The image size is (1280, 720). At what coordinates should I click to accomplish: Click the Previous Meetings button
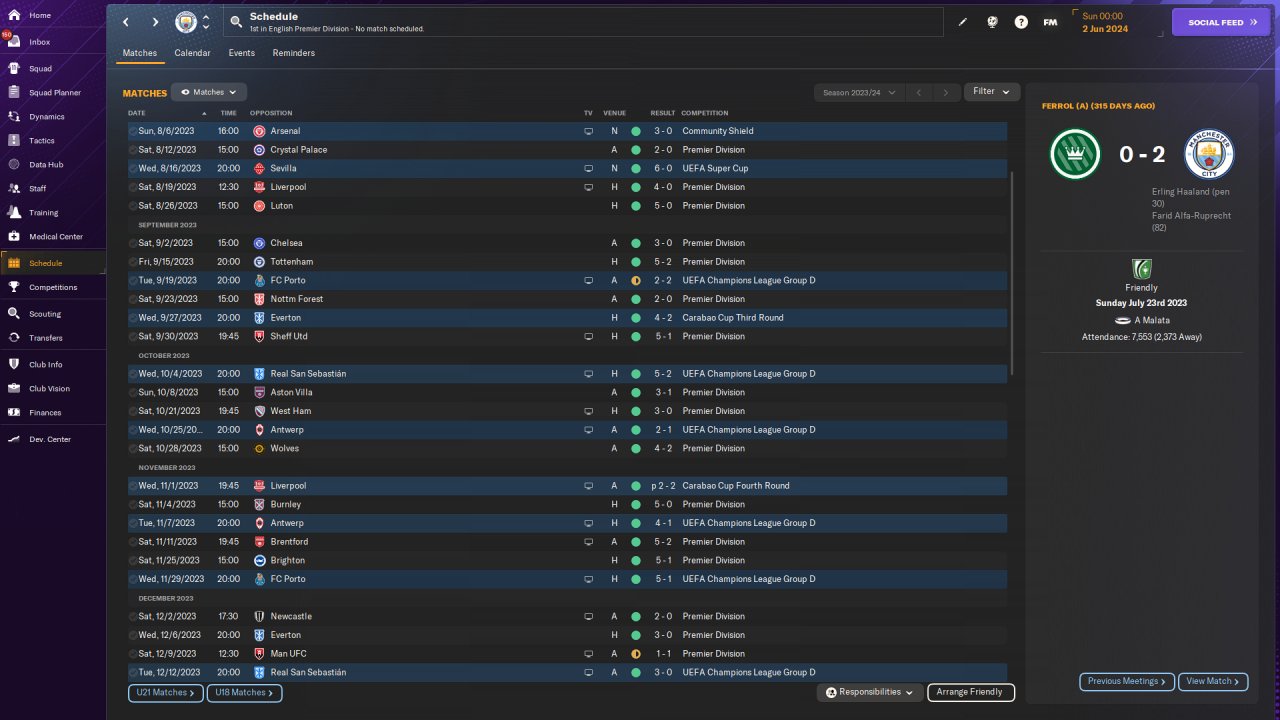tap(1127, 681)
